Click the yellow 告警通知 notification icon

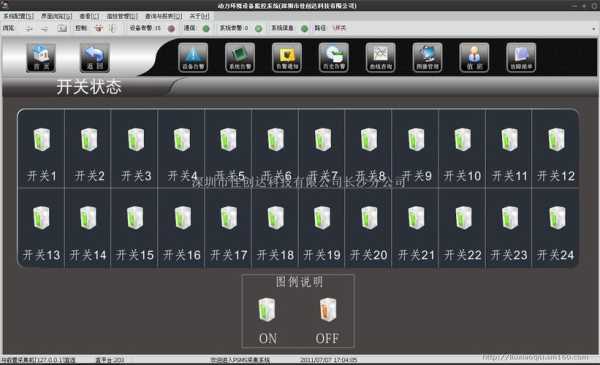(x=287, y=57)
